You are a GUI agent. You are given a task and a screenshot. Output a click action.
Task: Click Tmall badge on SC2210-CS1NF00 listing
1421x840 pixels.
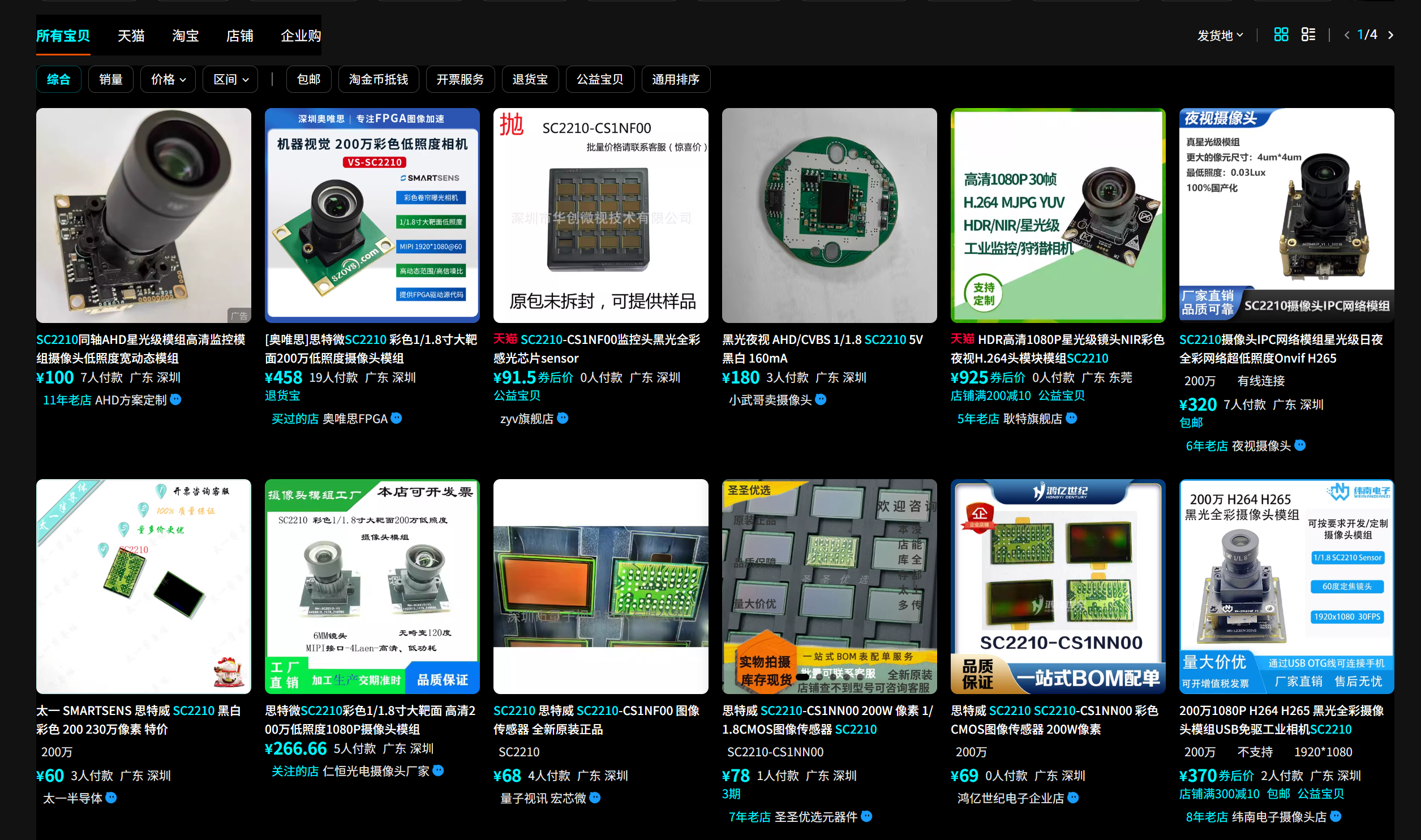coord(505,339)
